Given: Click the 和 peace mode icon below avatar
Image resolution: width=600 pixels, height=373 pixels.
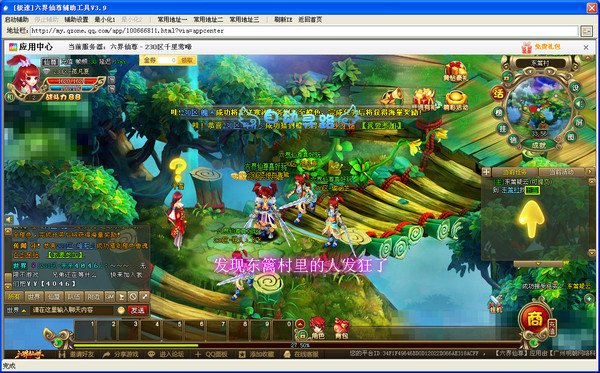Looking at the screenshot, I should click(10, 97).
